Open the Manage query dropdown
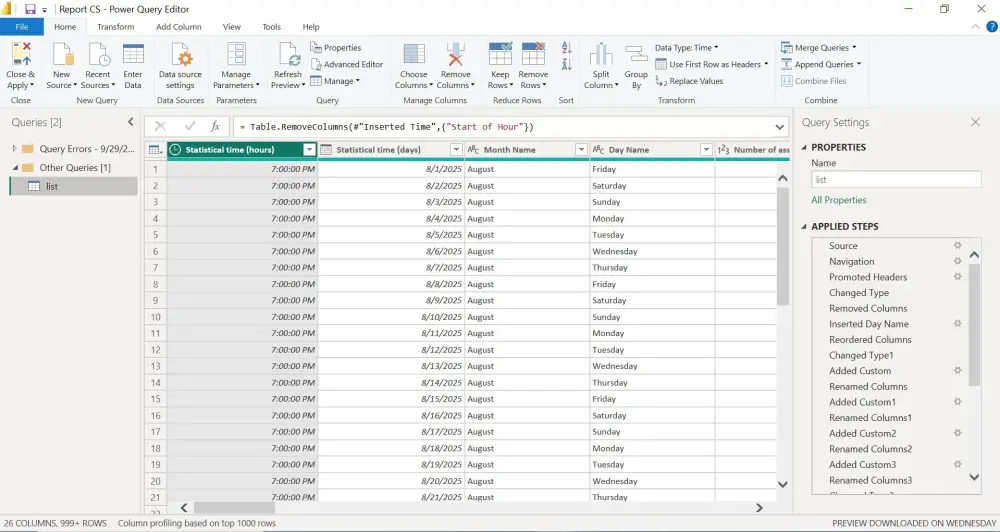 click(335, 81)
